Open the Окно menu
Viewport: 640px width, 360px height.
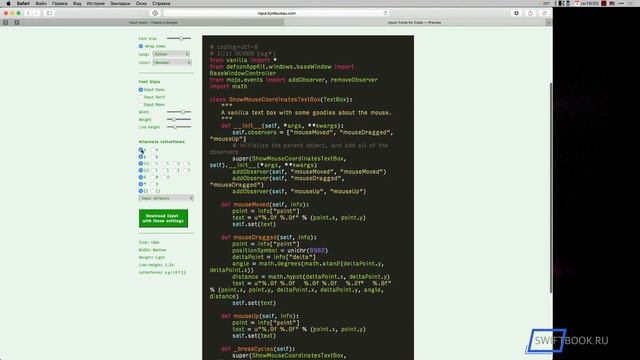coord(141,3)
